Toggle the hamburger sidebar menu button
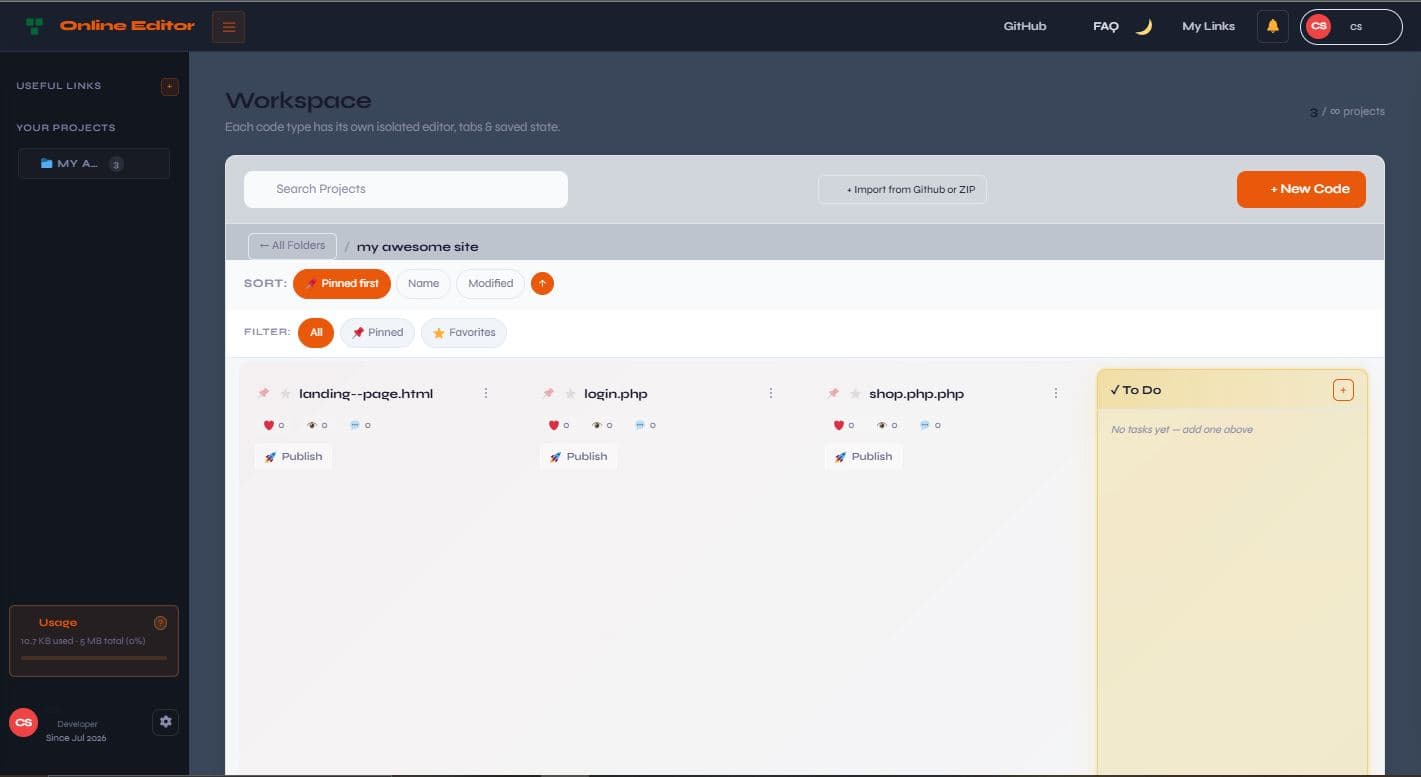This screenshot has height=777, width=1421. 228,26
